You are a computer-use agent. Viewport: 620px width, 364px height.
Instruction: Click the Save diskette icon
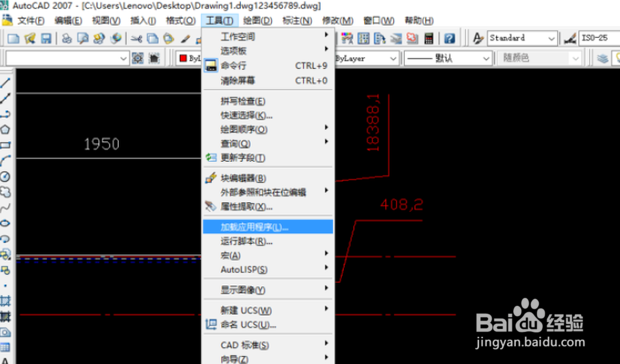46,38
